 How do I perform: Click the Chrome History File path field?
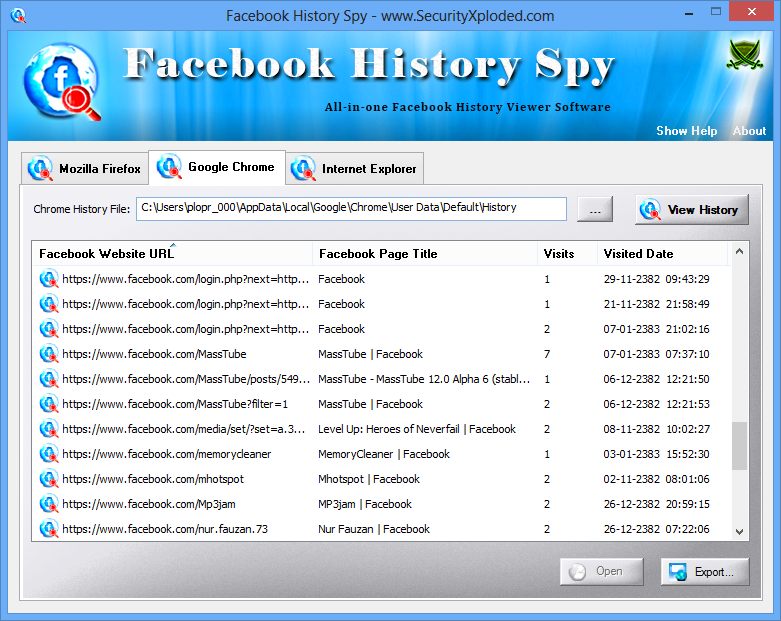coord(351,208)
